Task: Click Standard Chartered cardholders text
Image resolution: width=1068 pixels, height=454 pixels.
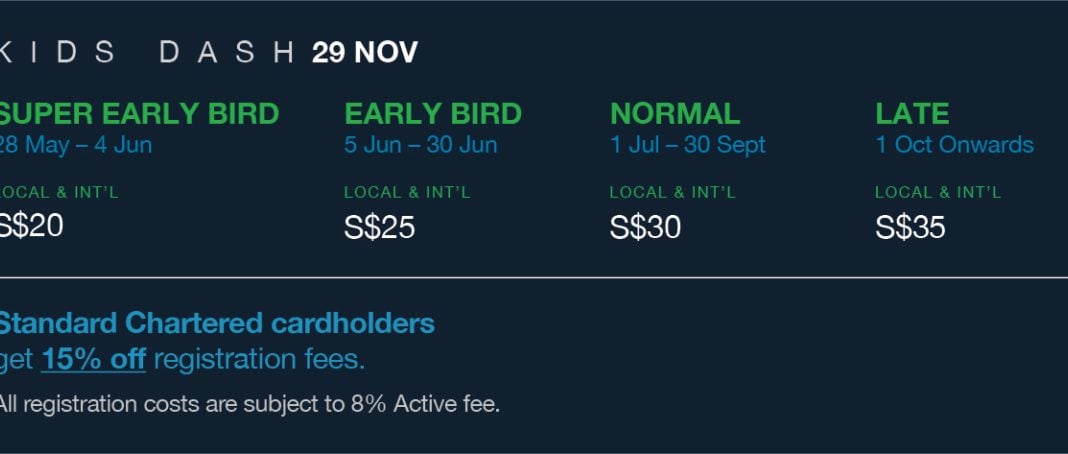Action: [x=217, y=323]
